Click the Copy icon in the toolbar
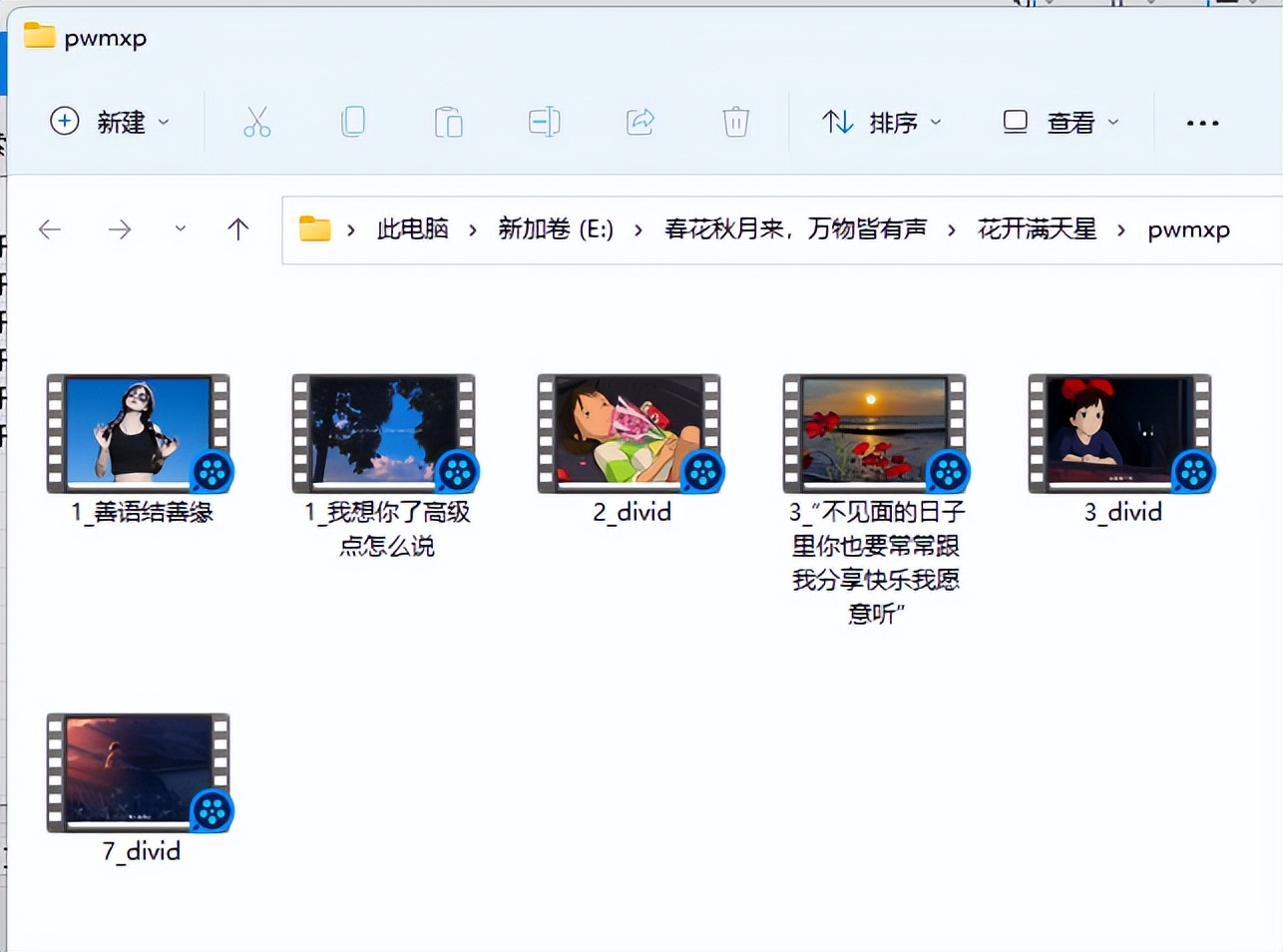Image resolution: width=1283 pixels, height=952 pixels. [353, 121]
